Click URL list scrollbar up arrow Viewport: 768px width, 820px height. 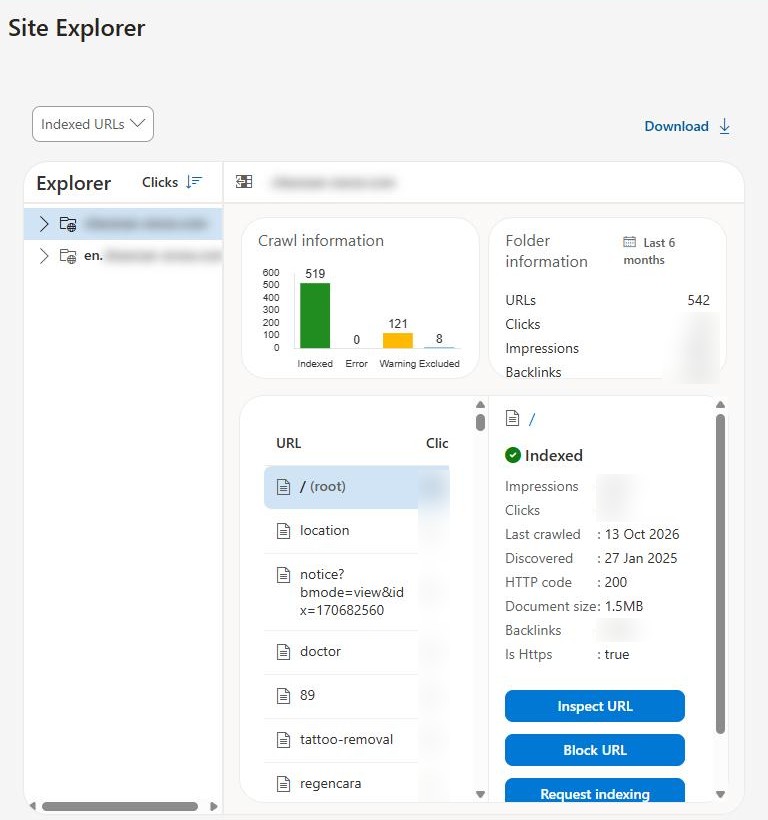480,404
